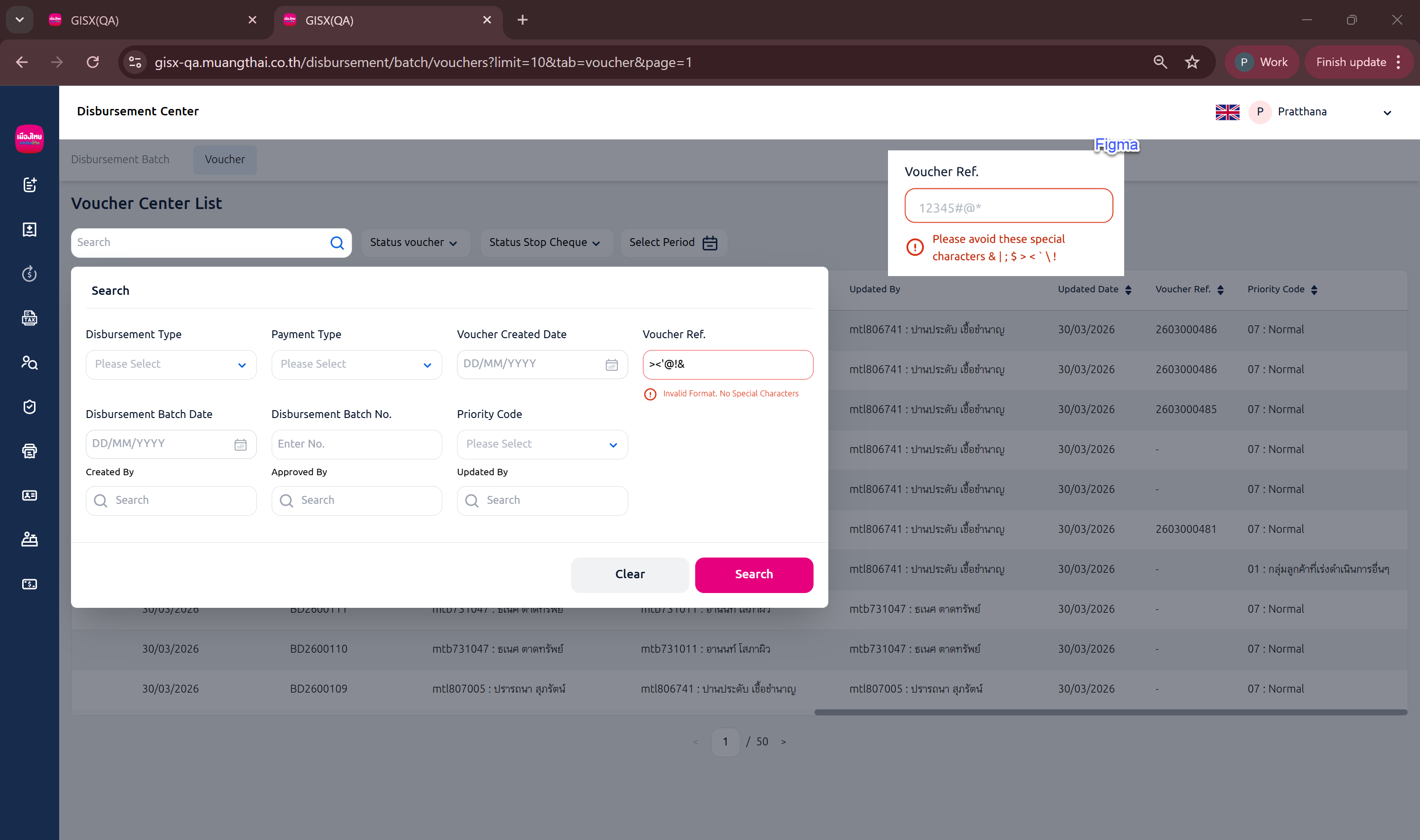The width and height of the screenshot is (1420, 840).
Task: Click the horizontal table scrollbar
Action: (1110, 713)
